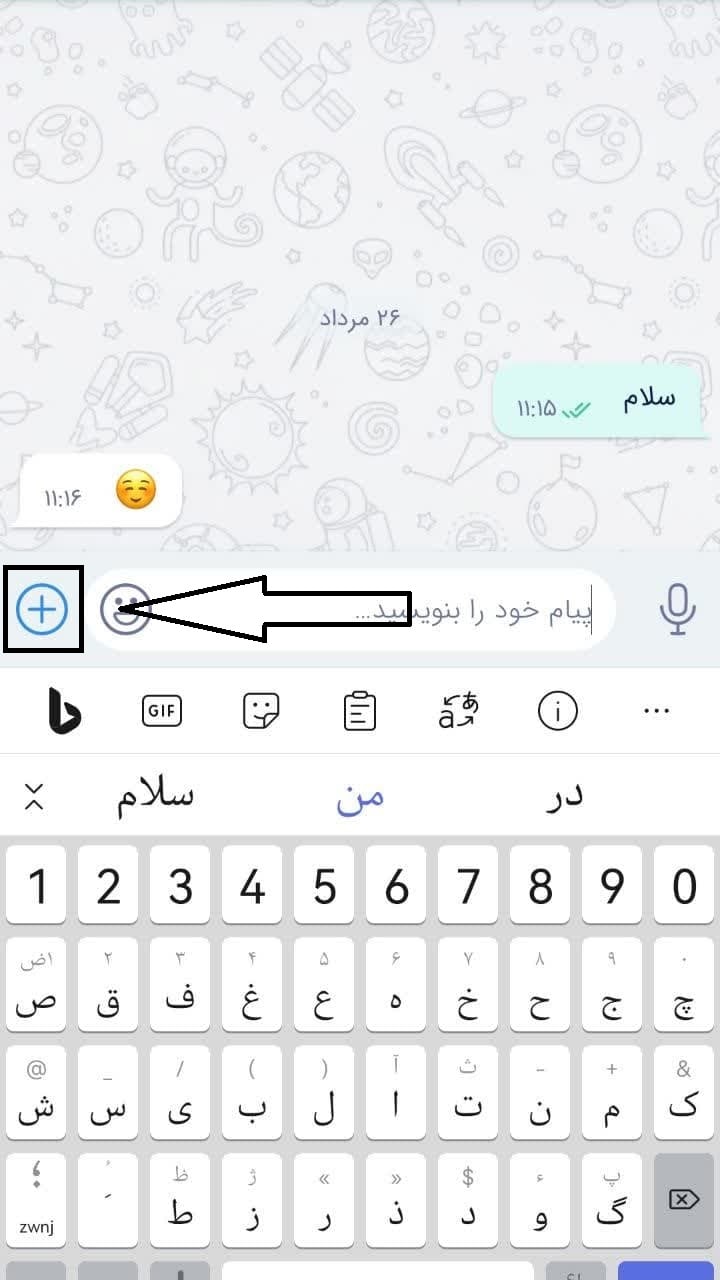
Task: Choose the suggestion word در
Action: (561, 796)
